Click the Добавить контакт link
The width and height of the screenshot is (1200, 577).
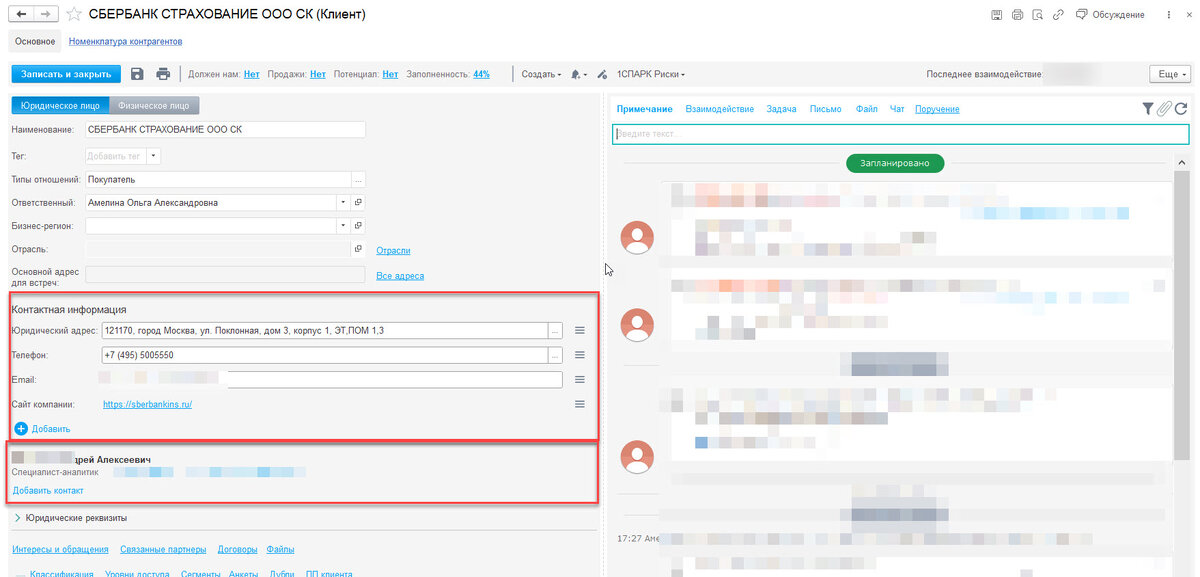point(48,490)
